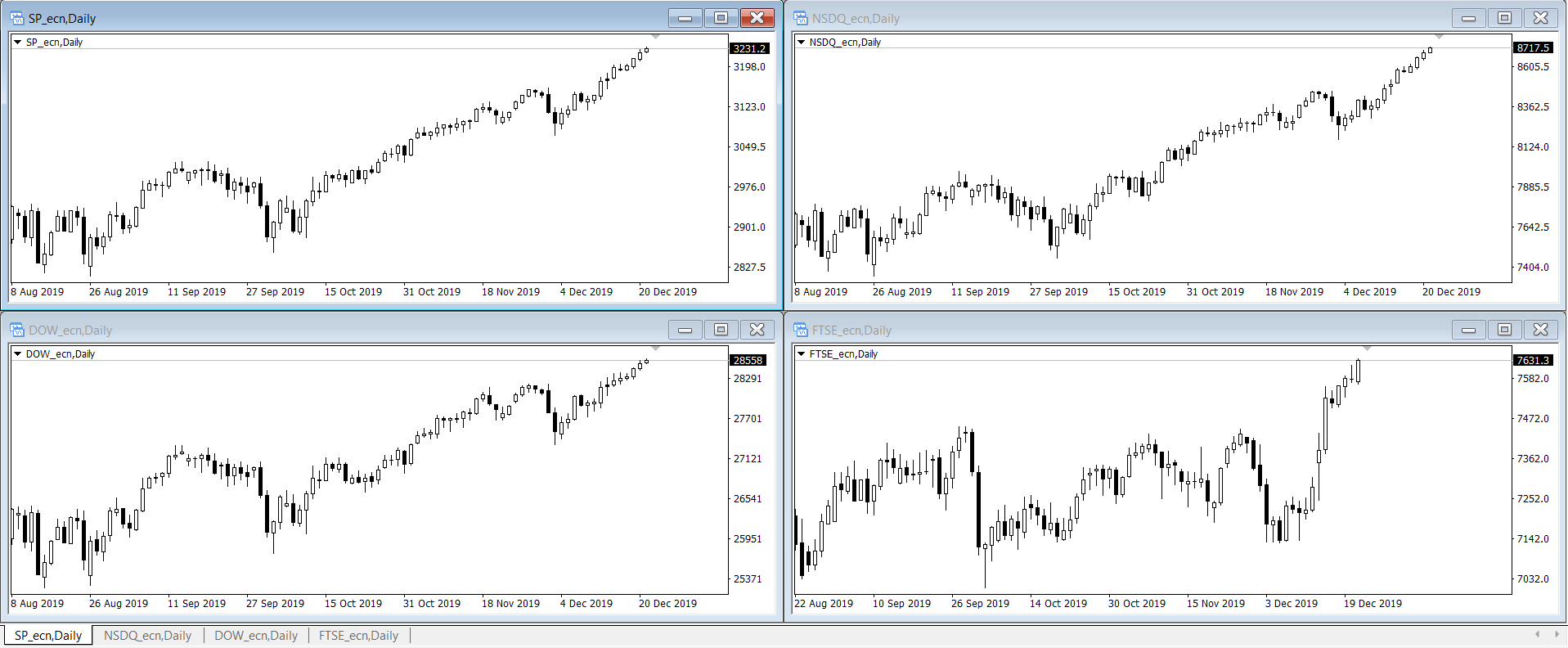The image size is (1568, 648).
Task: Maximize the DOW_ecn,Daily chart window
Action: (x=721, y=330)
